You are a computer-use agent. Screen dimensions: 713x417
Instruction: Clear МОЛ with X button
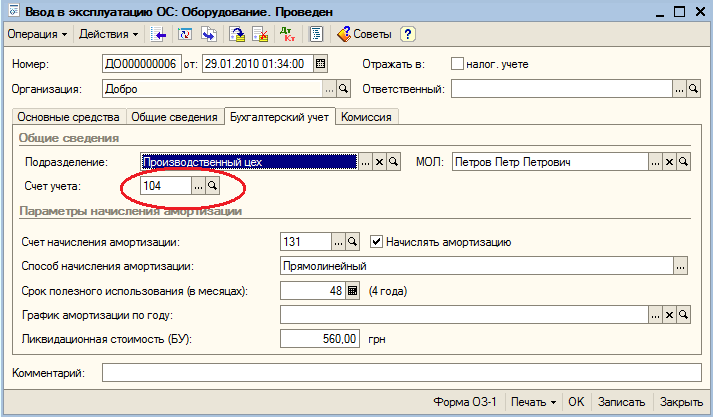tap(669, 162)
